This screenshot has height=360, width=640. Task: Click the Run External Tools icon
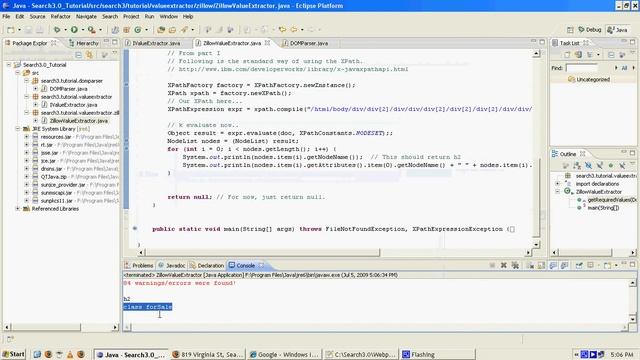(x=92, y=30)
